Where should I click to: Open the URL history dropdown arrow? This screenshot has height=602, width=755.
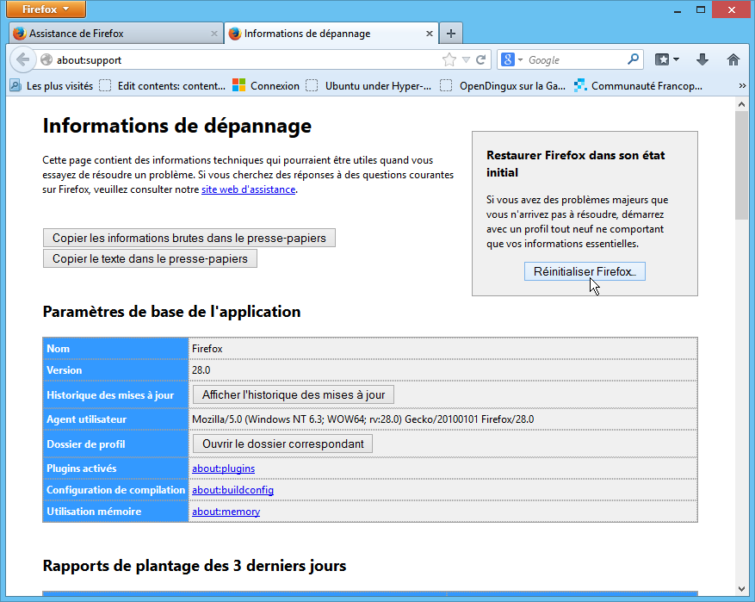(x=466, y=60)
